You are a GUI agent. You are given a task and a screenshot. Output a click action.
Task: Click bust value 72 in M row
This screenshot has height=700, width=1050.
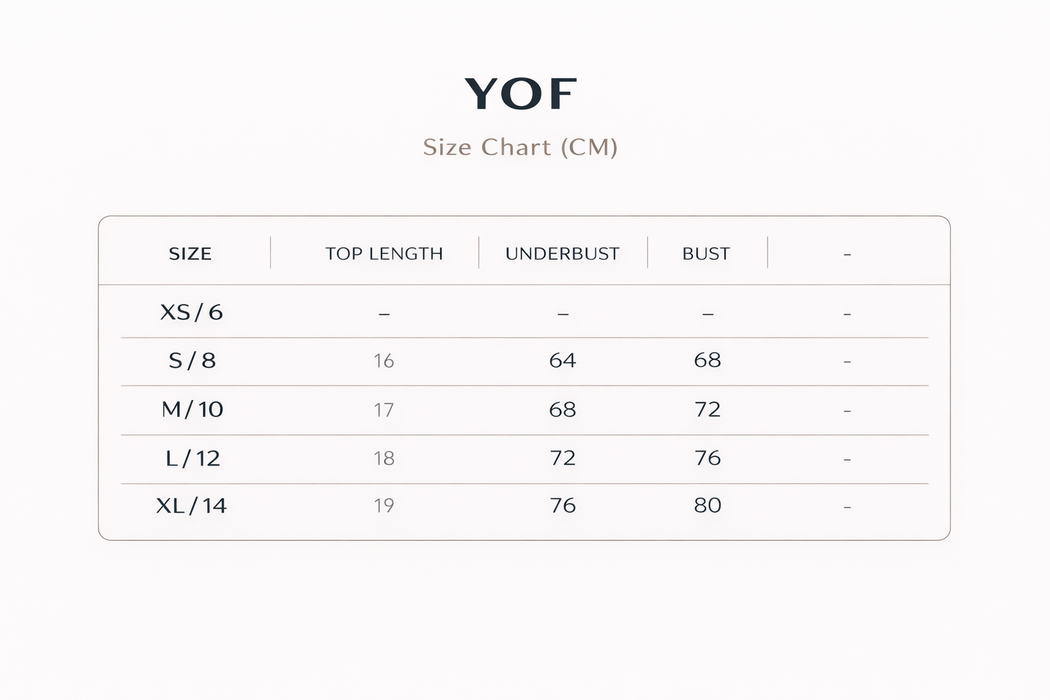[x=707, y=409]
